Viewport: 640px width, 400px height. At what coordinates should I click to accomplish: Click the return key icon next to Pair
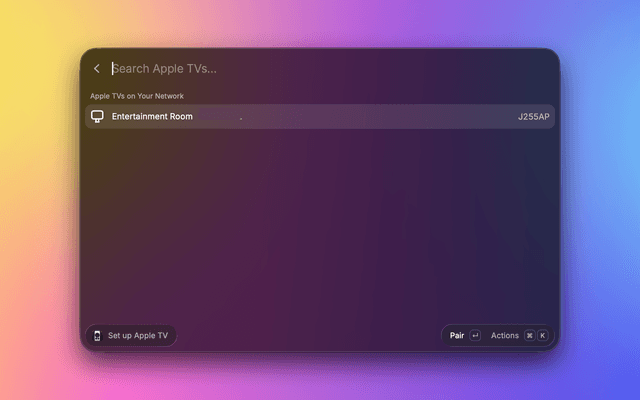[475, 336]
